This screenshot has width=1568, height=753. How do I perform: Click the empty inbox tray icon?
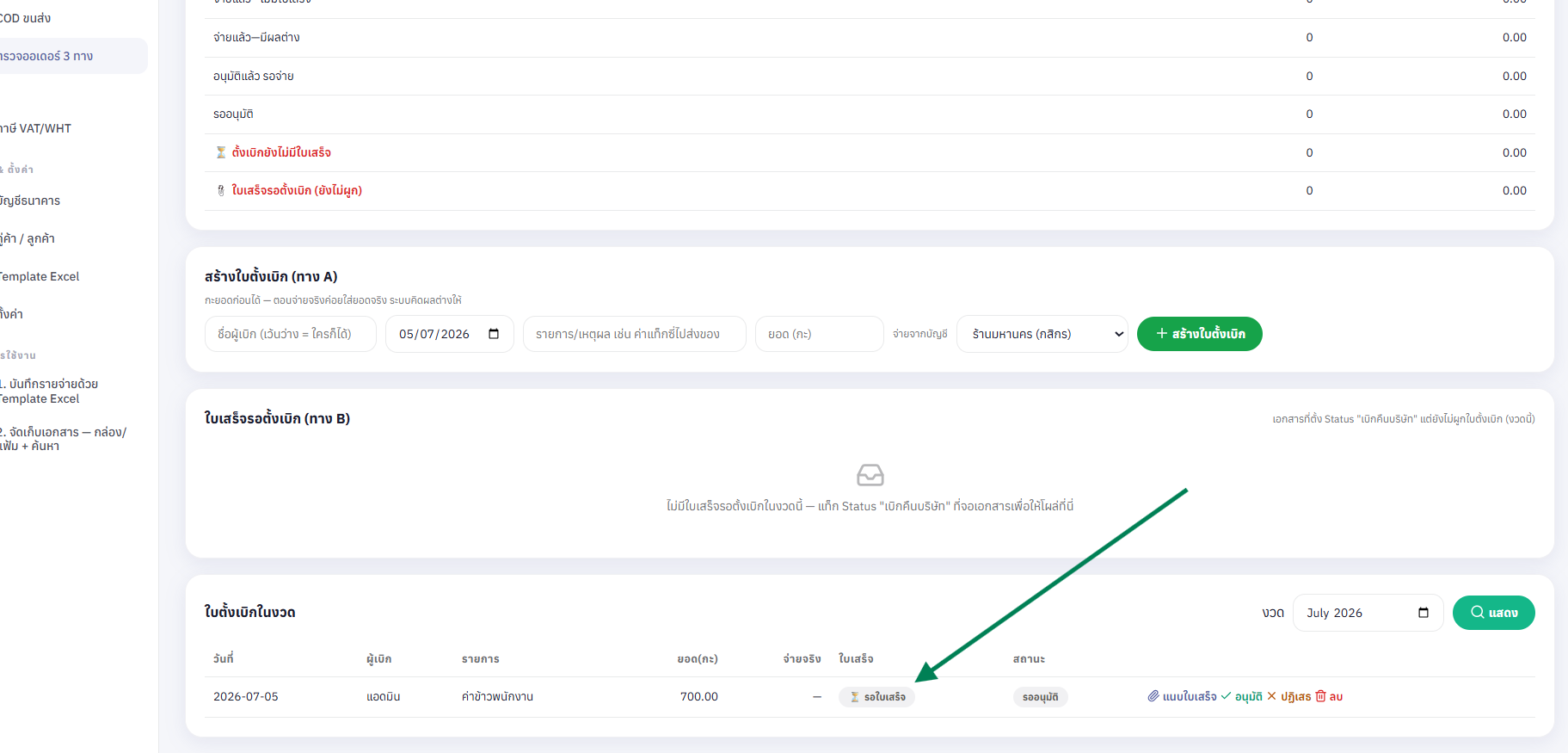pos(870,475)
